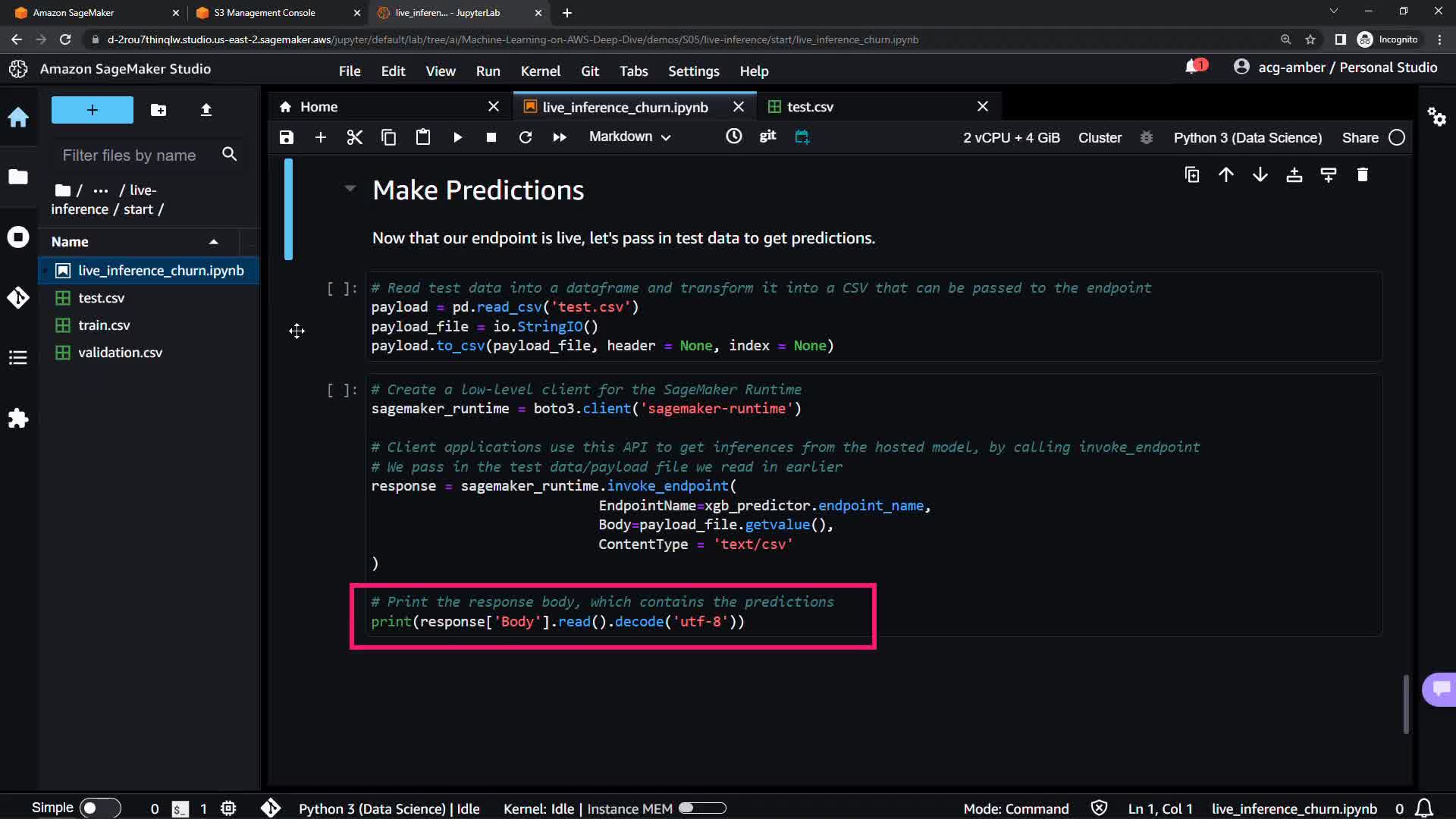The height and width of the screenshot is (819, 1456).
Task: Open the Git sidebar panel icon
Action: 18,297
